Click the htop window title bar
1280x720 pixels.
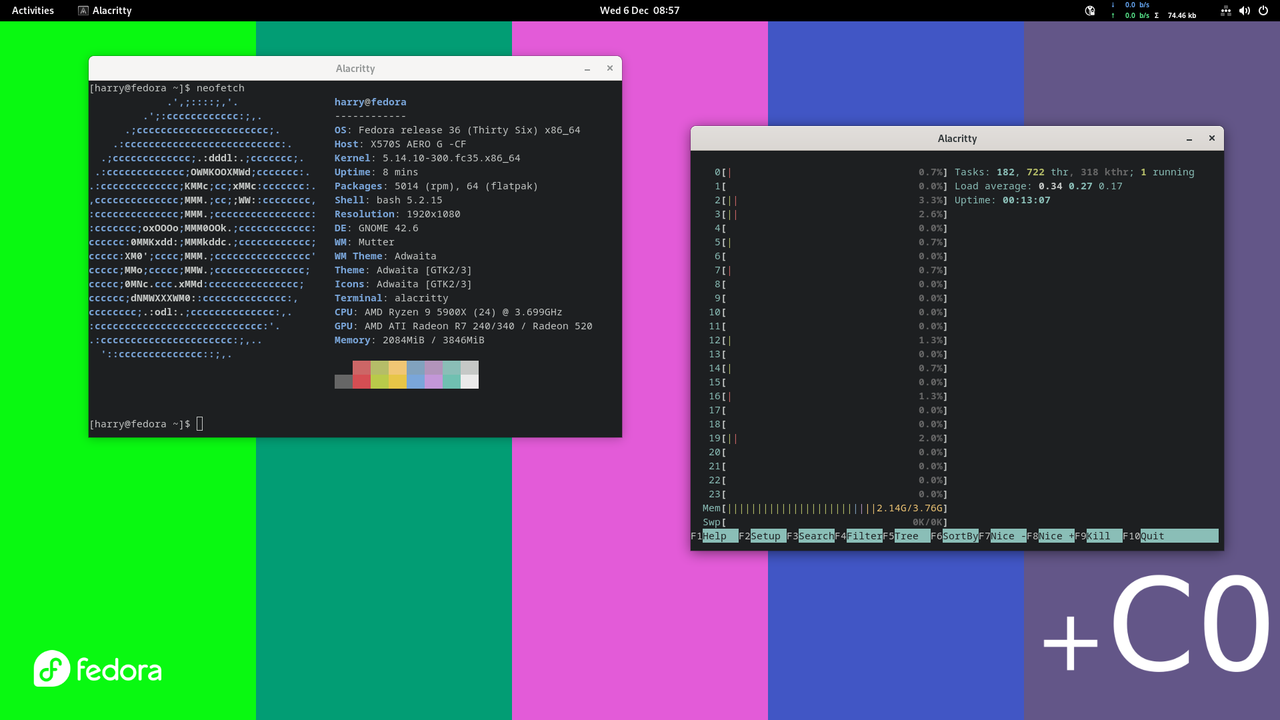tap(957, 139)
